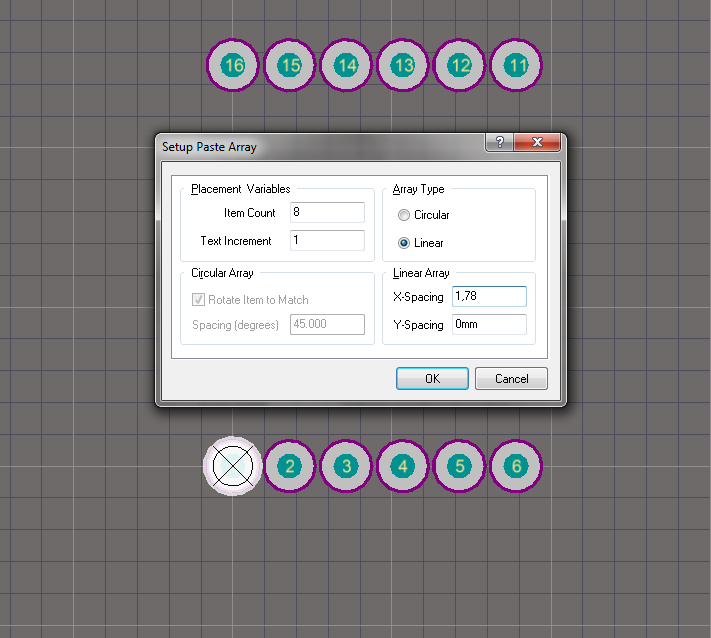Select pad 2 on the PCB
This screenshot has width=711, height=638.
tap(289, 466)
